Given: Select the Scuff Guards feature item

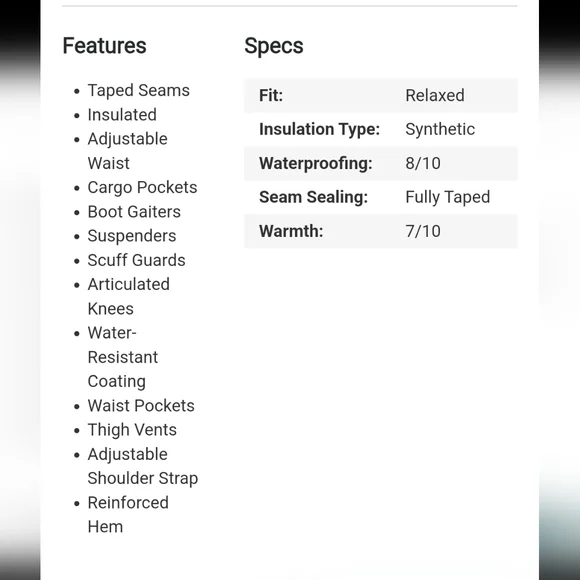Looking at the screenshot, I should (136, 260).
